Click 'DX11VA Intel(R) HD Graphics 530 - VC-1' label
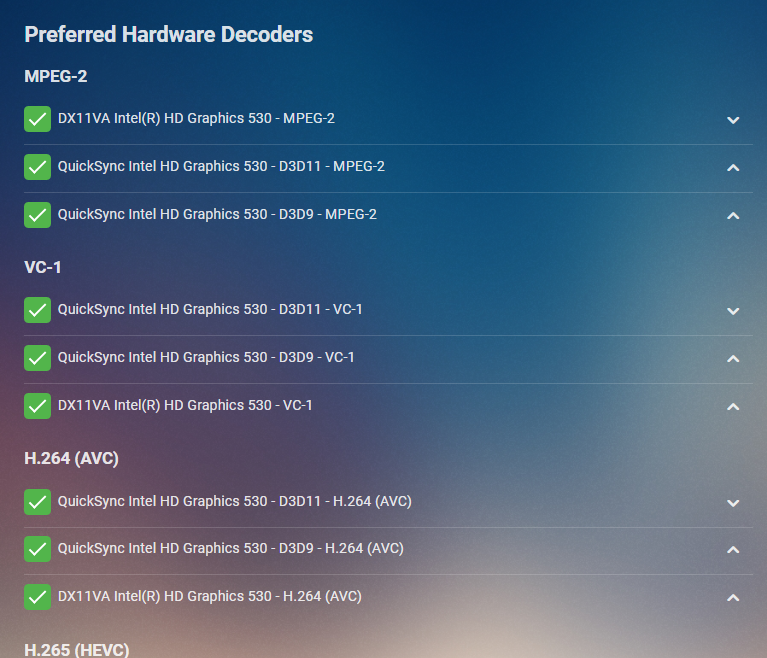This screenshot has width=767, height=658. pos(185,405)
